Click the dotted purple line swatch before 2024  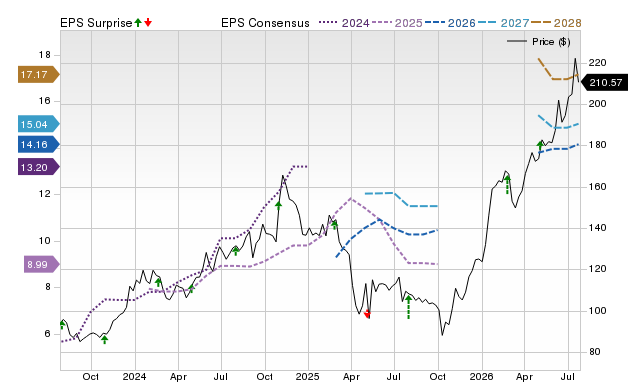pyautogui.click(x=329, y=22)
